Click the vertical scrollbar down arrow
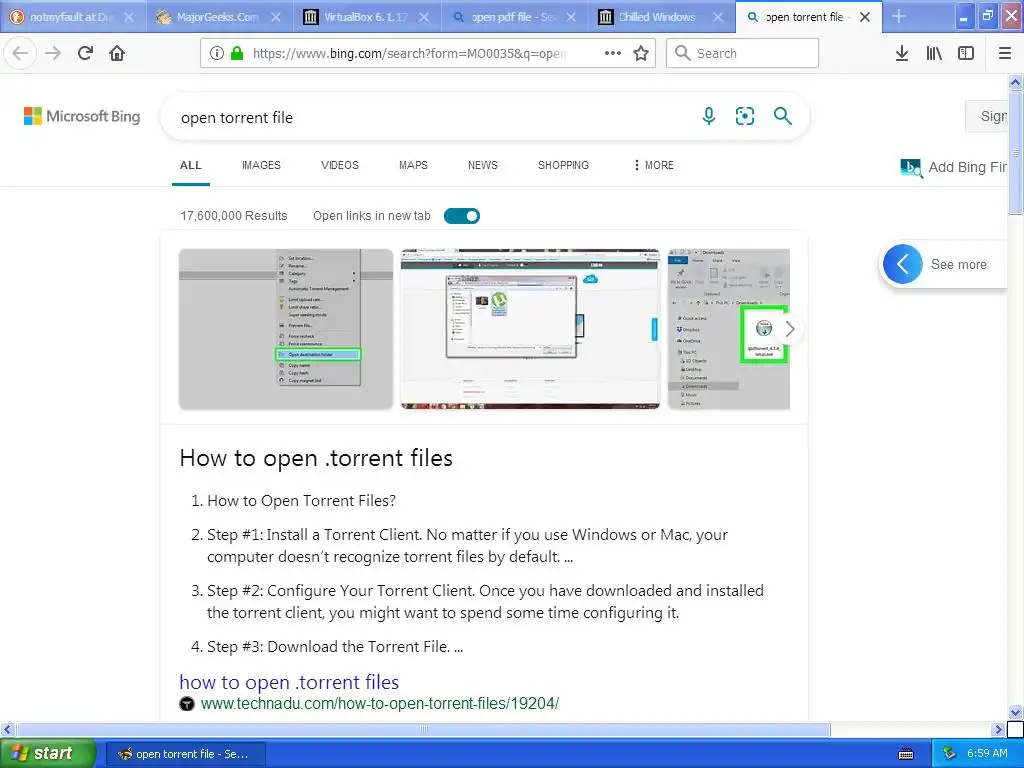This screenshot has height=768, width=1024. 1016,712
